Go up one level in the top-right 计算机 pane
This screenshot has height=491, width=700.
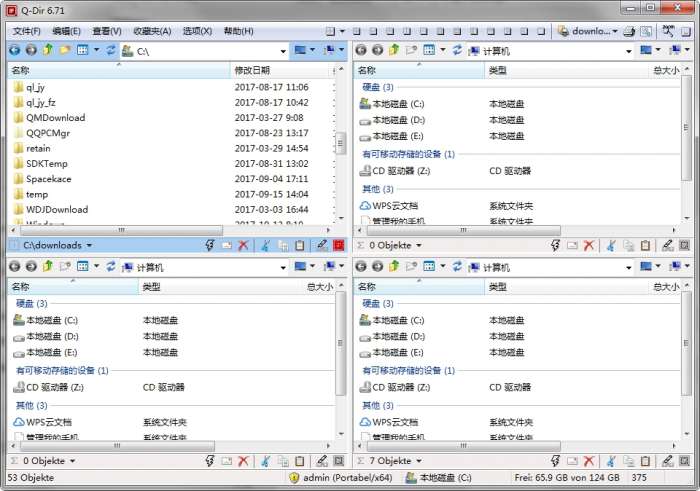click(x=394, y=50)
